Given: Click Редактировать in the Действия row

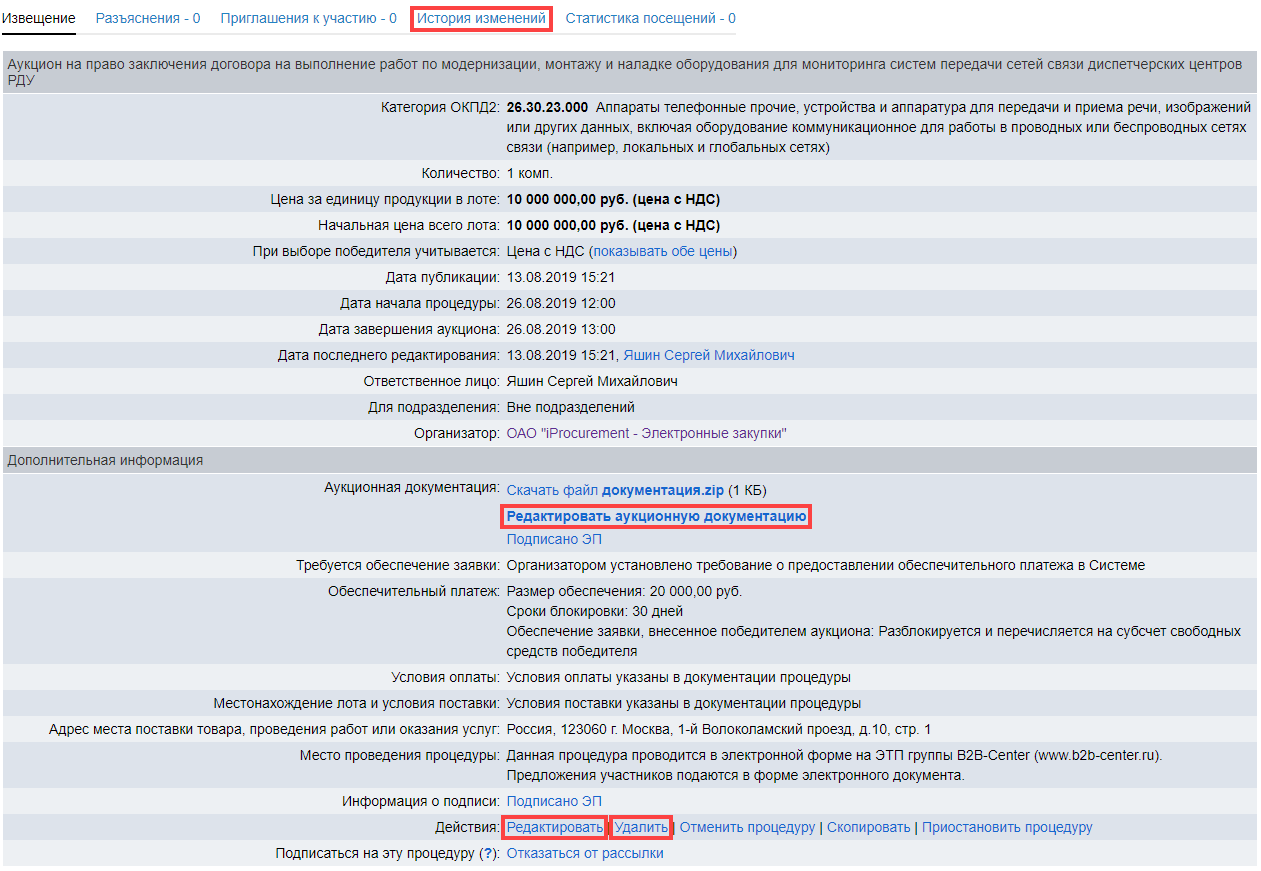Looking at the screenshot, I should (x=555, y=827).
